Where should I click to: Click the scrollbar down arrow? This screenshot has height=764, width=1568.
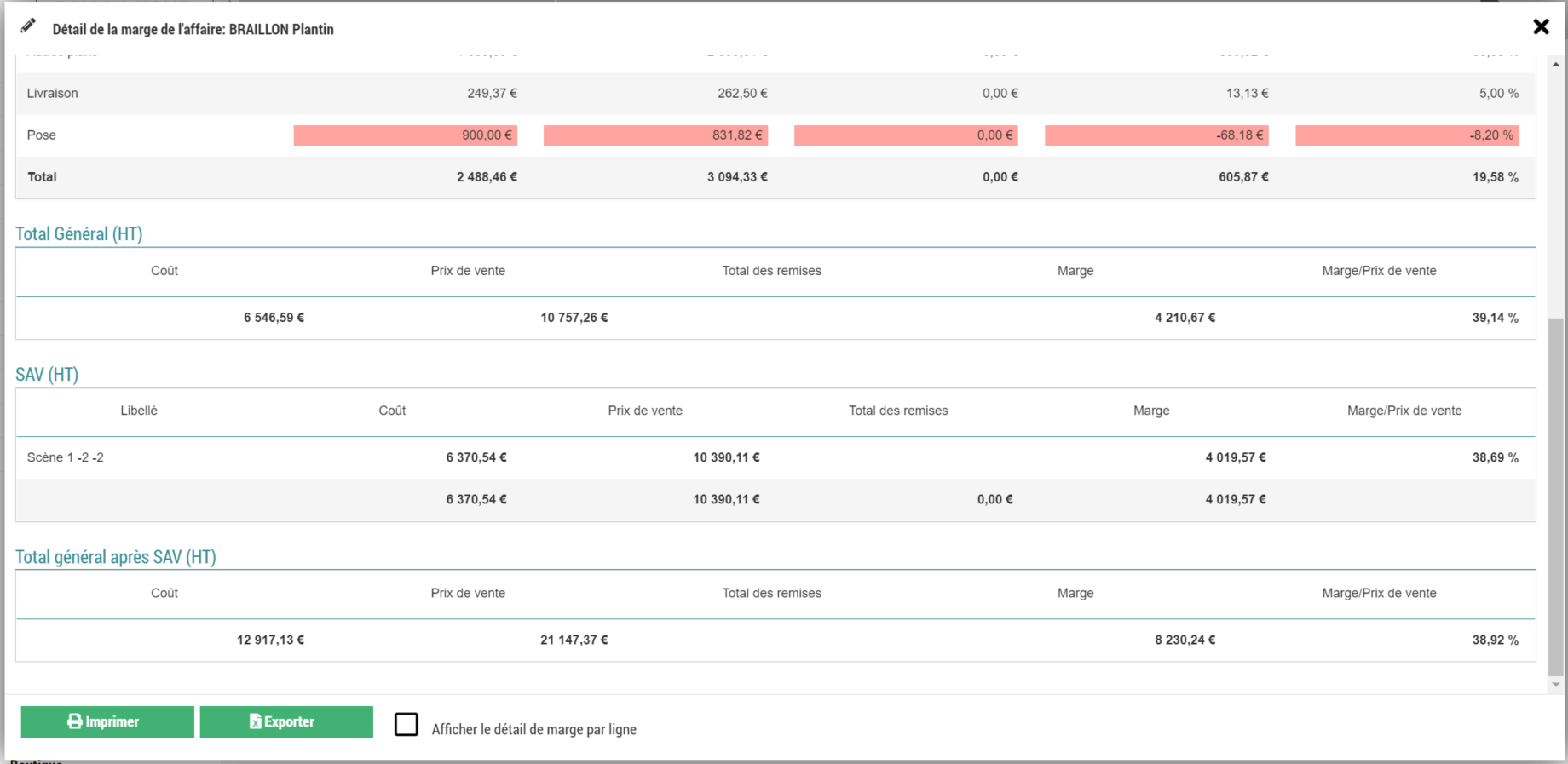pyautogui.click(x=1556, y=684)
